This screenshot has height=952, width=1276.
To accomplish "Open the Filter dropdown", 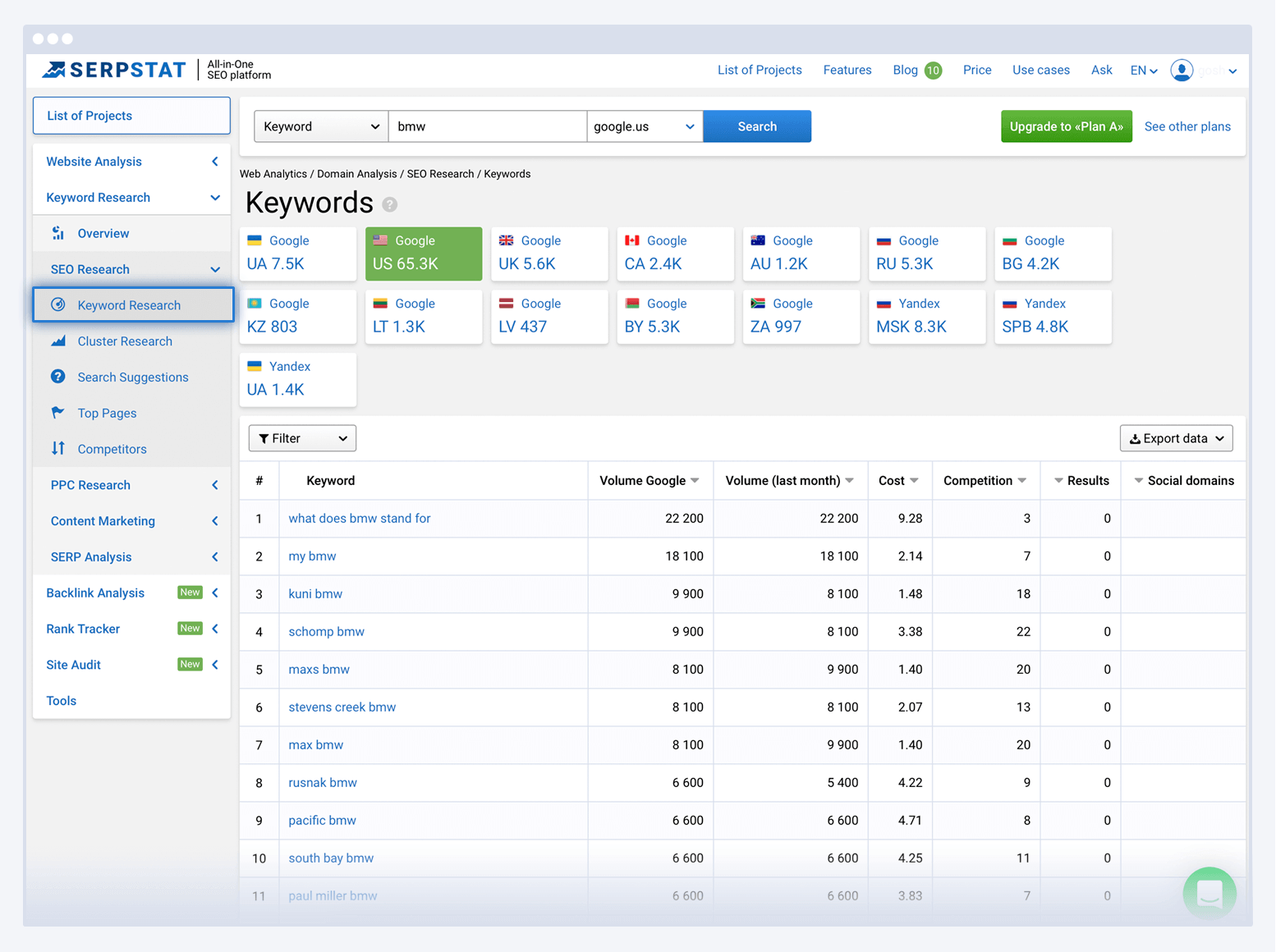I will (302, 438).
